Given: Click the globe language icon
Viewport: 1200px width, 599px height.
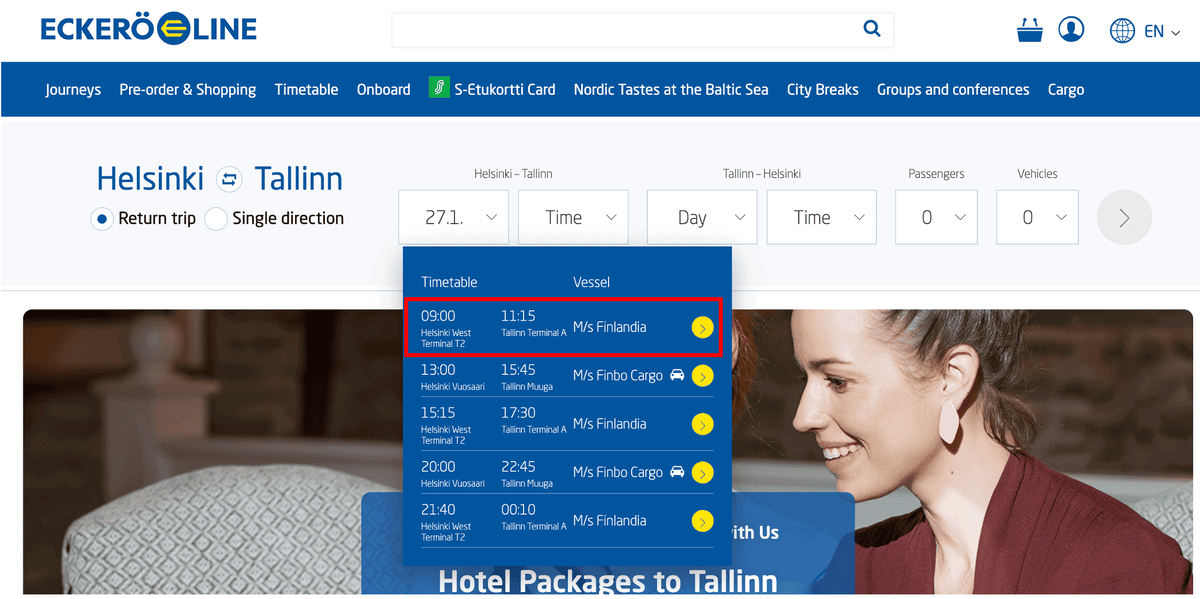Looking at the screenshot, I should click(1122, 31).
